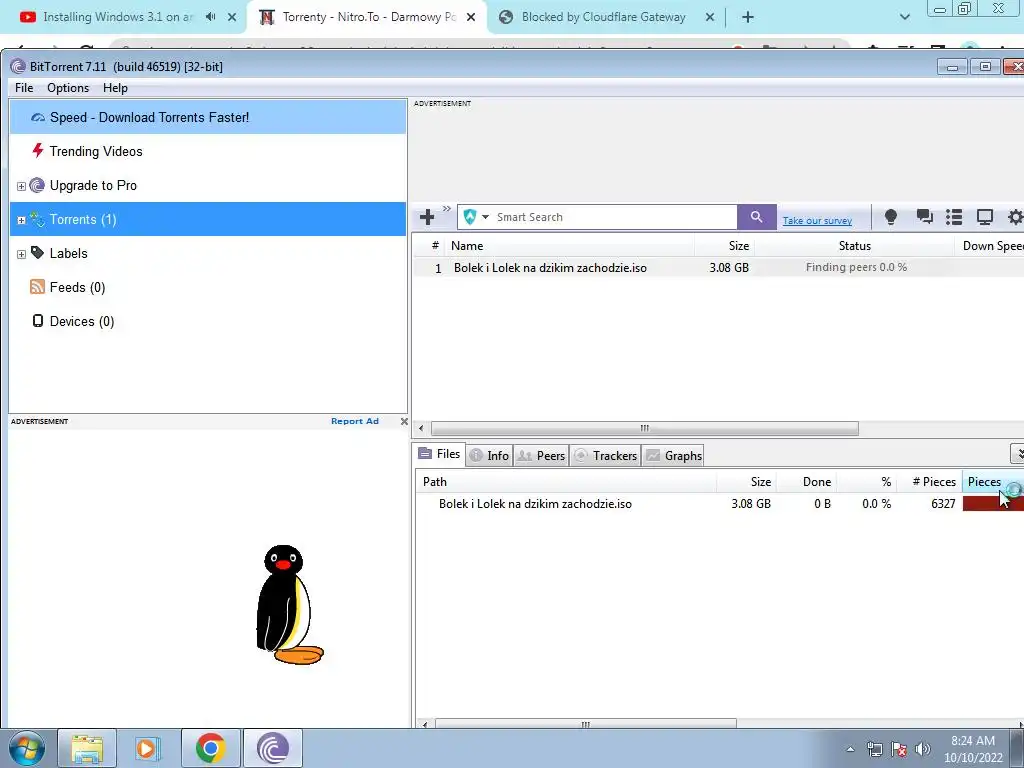Click the purple search magnifier button
The height and width of the screenshot is (768, 1024).
tap(756, 217)
